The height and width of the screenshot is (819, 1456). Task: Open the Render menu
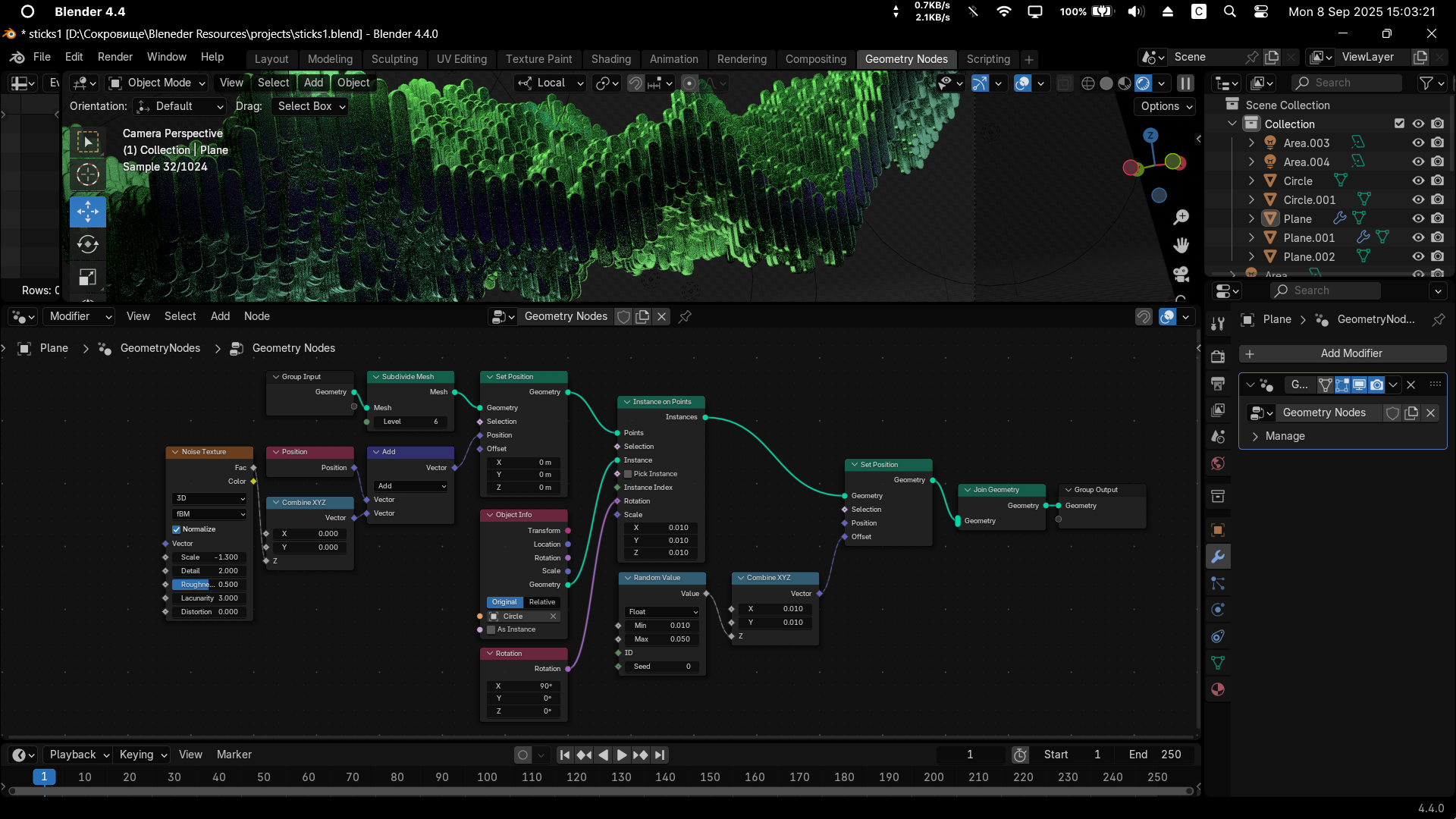[x=115, y=57]
